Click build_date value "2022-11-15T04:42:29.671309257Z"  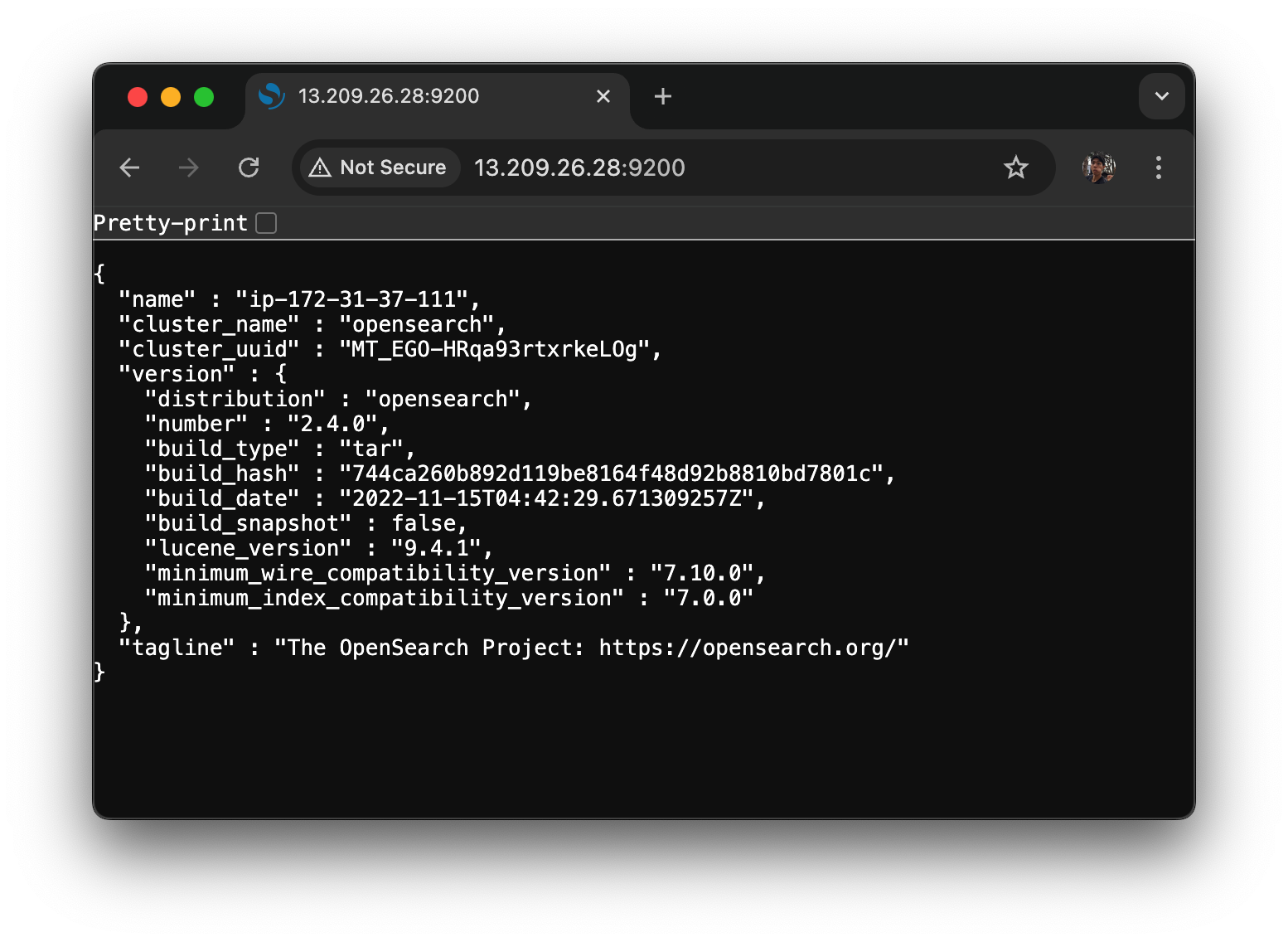[547, 498]
